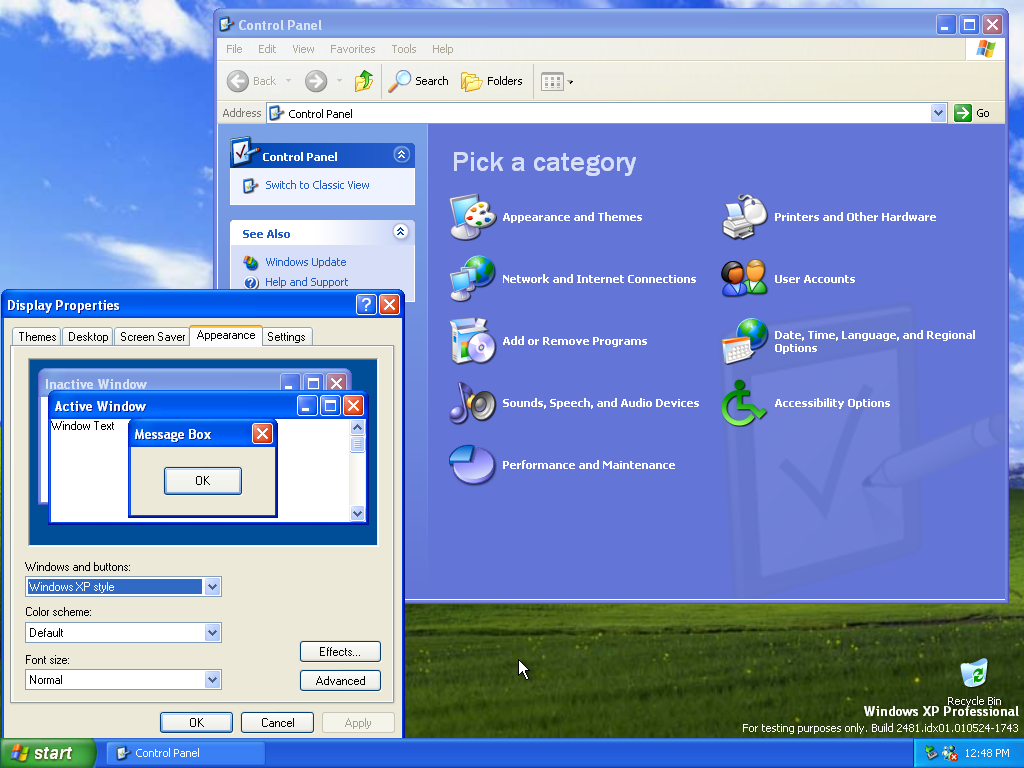1024x768 pixels.
Task: Click the Address bar input field
Action: point(599,113)
